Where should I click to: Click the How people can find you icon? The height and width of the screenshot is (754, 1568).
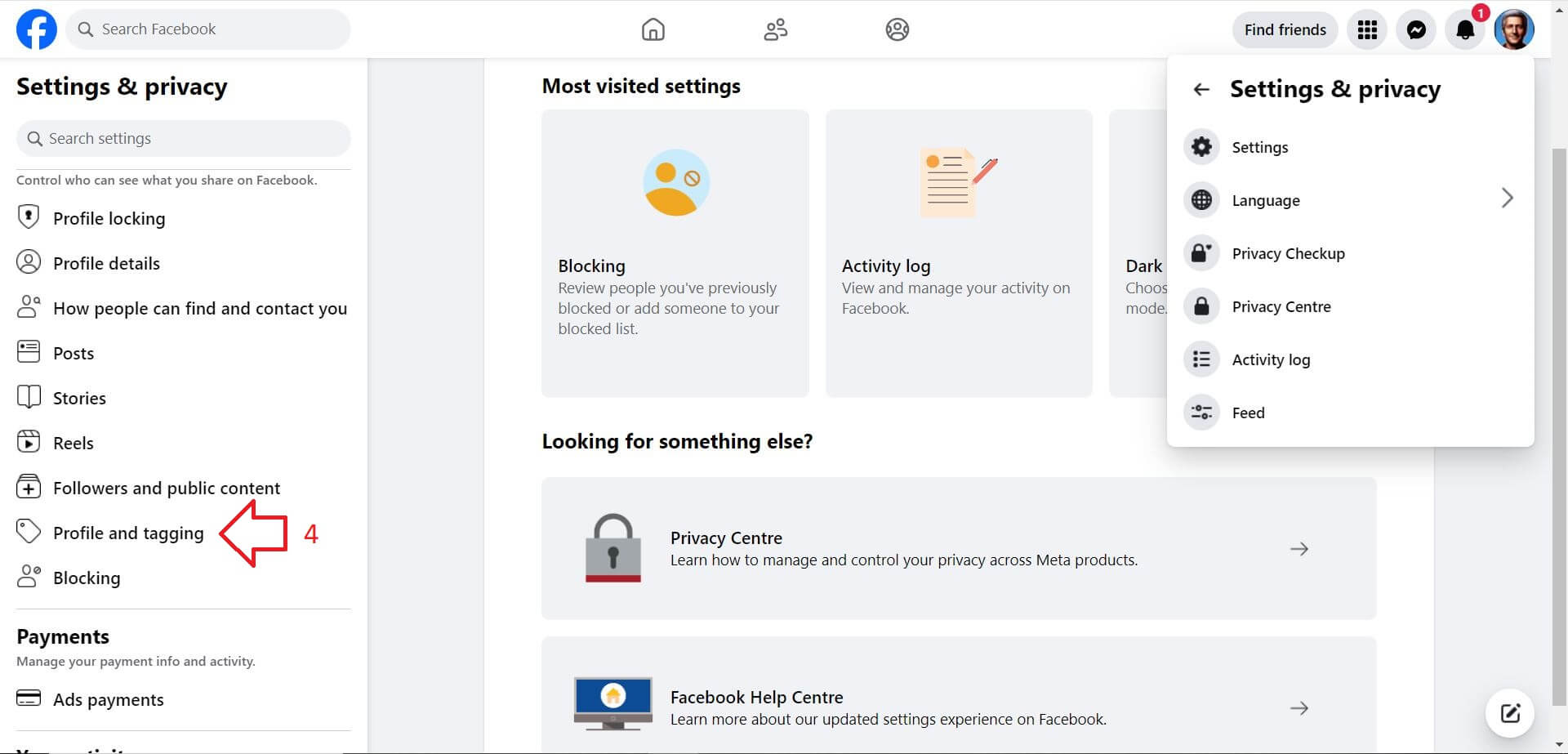pyautogui.click(x=29, y=307)
